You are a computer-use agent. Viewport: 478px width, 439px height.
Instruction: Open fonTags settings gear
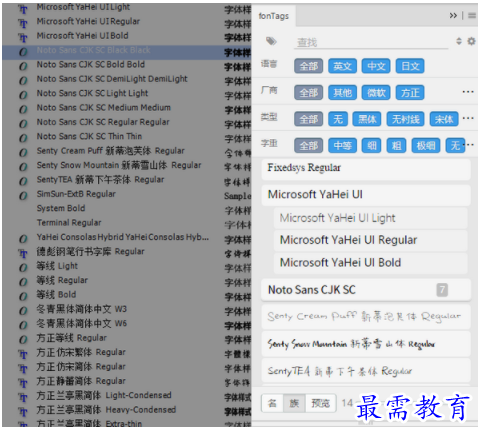(471, 41)
